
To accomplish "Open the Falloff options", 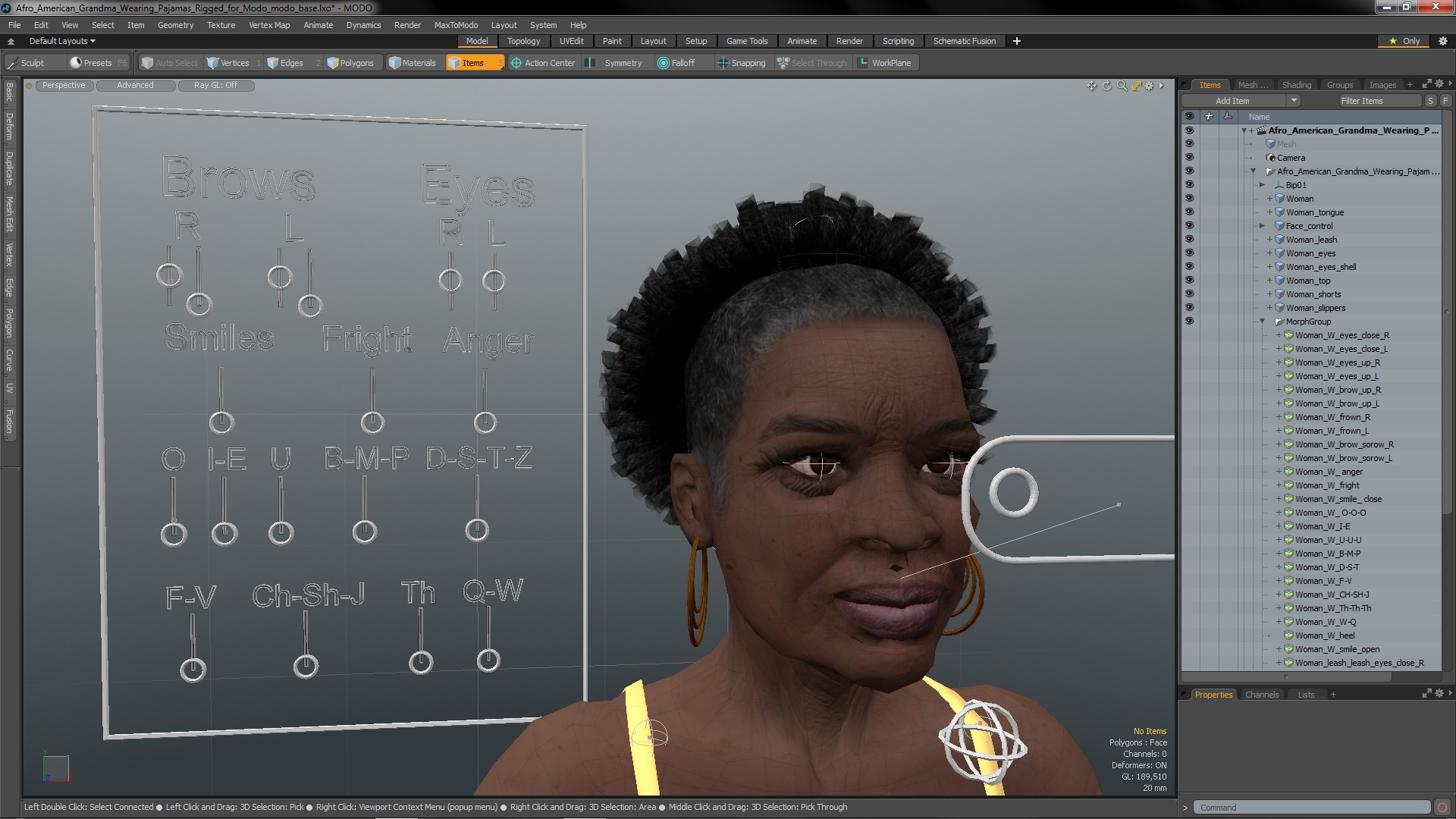I will [x=676, y=63].
